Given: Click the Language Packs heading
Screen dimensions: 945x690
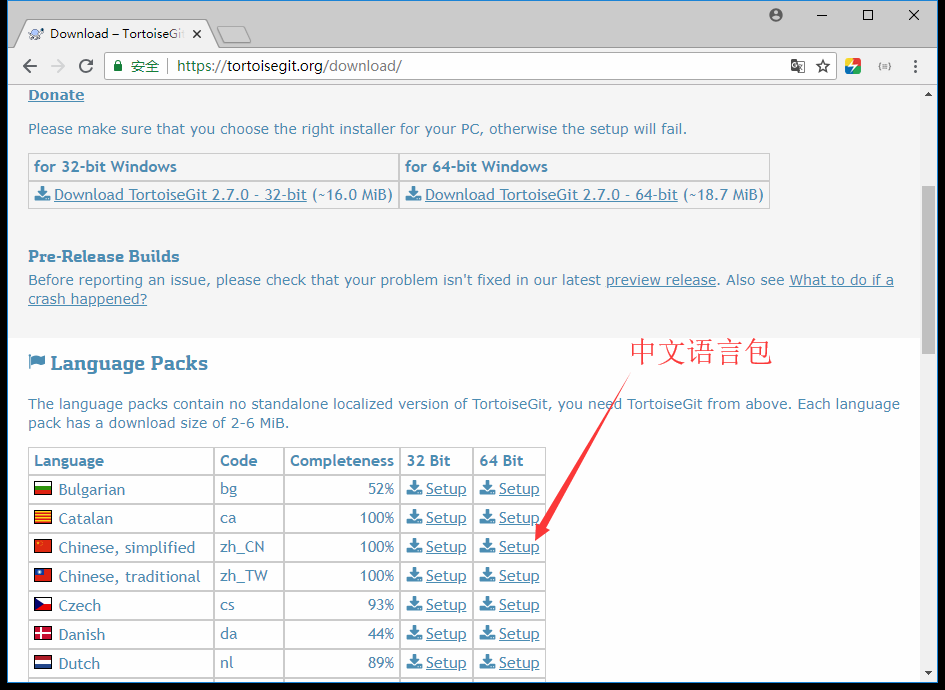Looking at the screenshot, I should click(129, 363).
